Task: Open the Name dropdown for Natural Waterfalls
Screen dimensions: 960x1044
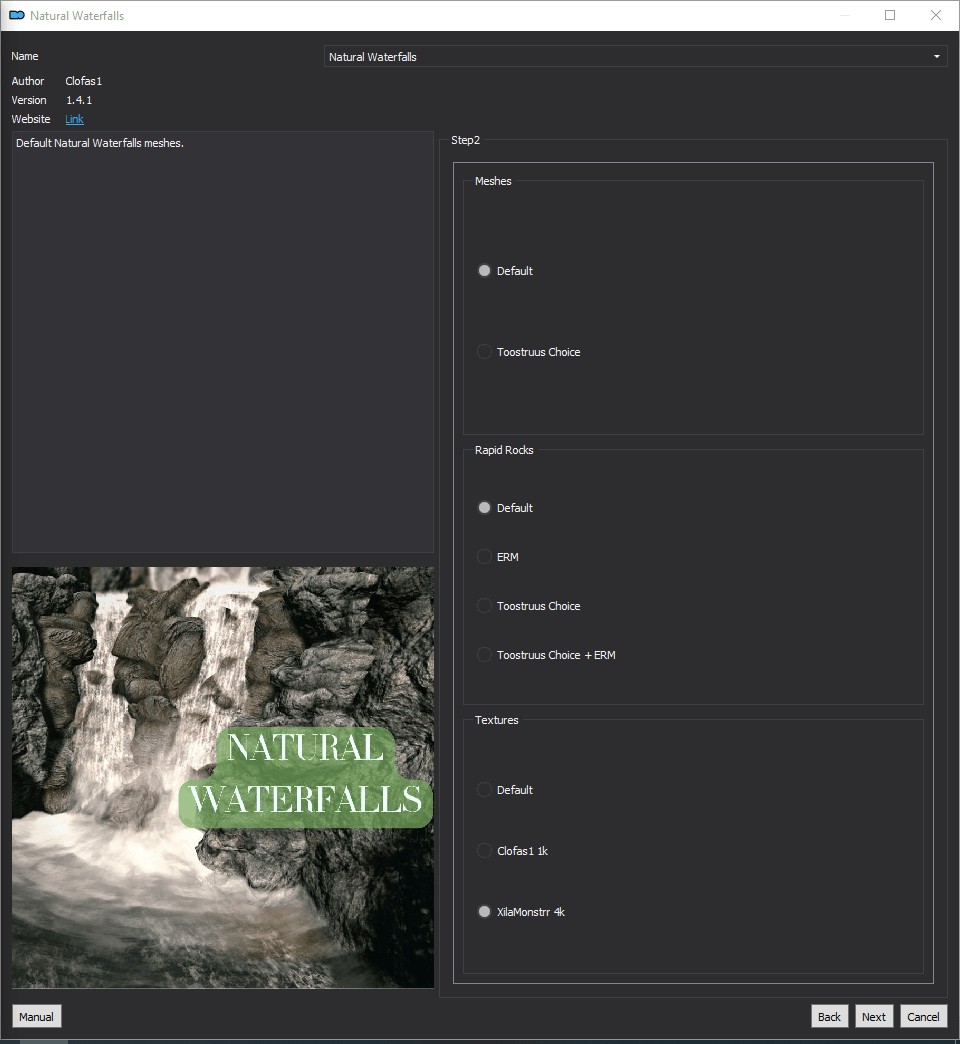Action: [635, 57]
